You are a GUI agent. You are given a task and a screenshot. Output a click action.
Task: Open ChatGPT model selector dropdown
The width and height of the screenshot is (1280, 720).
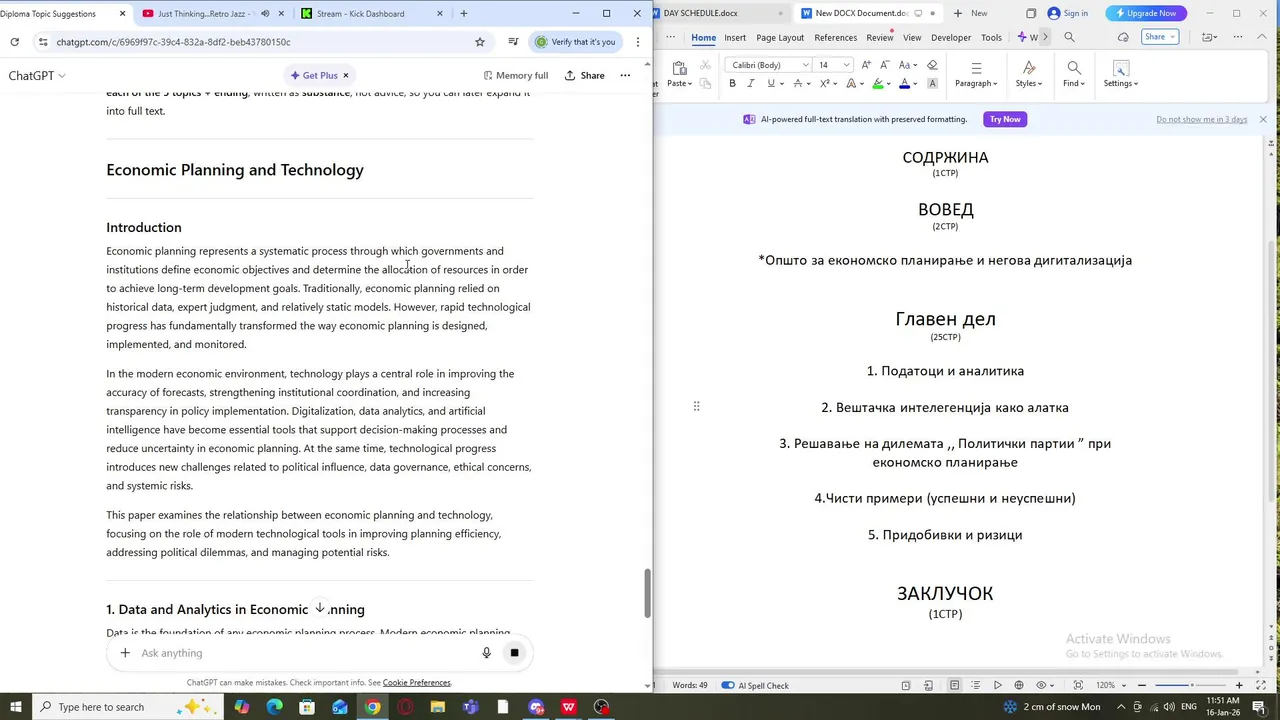pos(37,75)
